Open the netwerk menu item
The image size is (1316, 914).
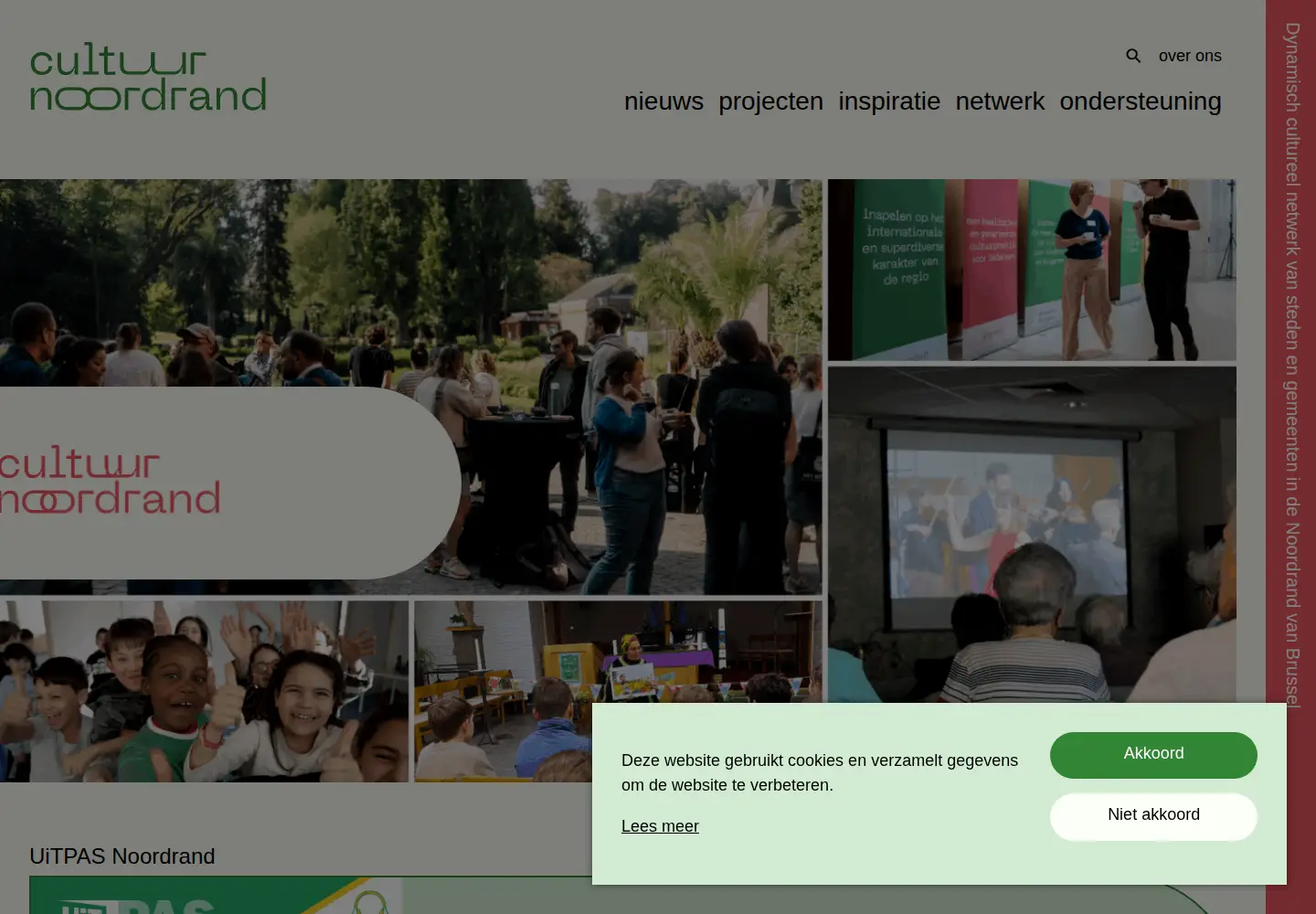pyautogui.click(x=1000, y=101)
